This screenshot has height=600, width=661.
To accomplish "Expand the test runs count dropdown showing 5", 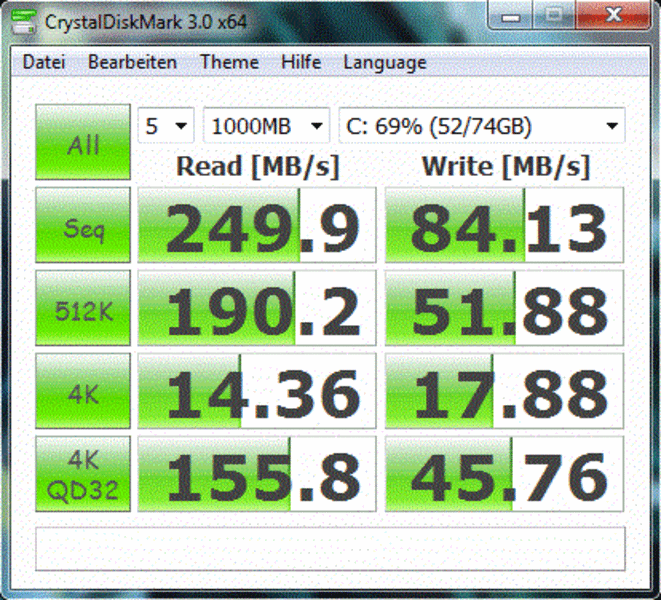I will (x=166, y=126).
